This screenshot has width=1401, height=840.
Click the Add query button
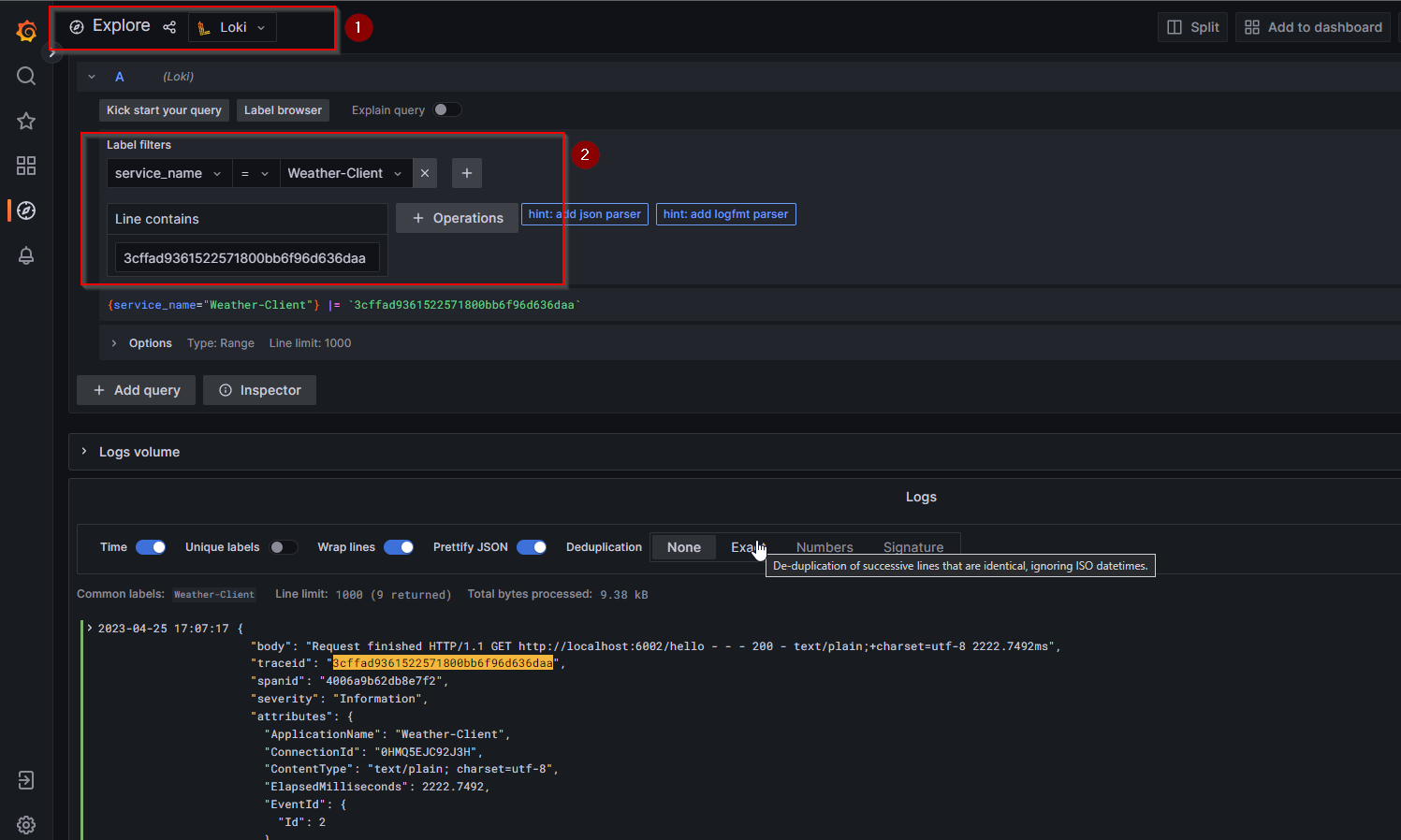[x=137, y=390]
